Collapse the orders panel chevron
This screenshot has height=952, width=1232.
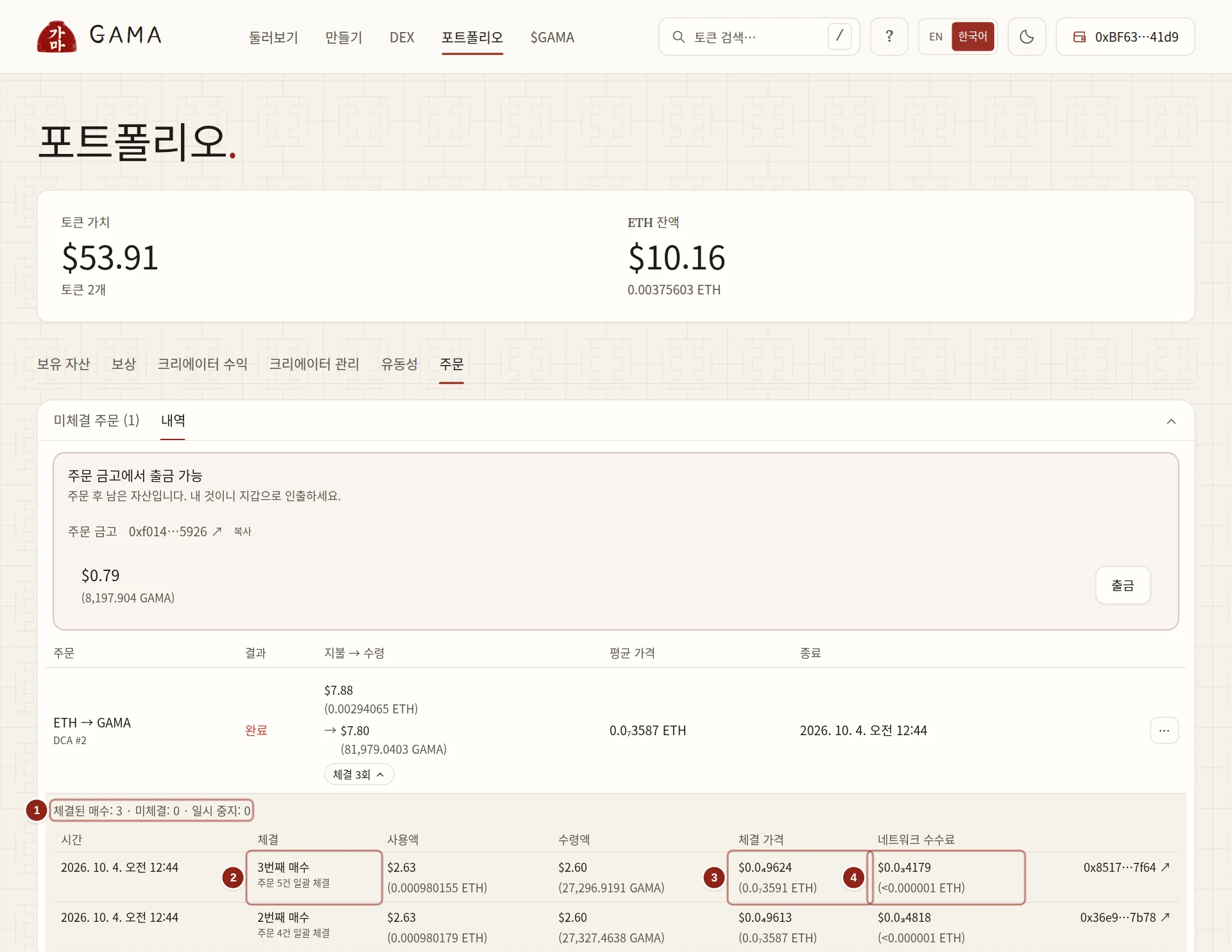click(x=1171, y=421)
